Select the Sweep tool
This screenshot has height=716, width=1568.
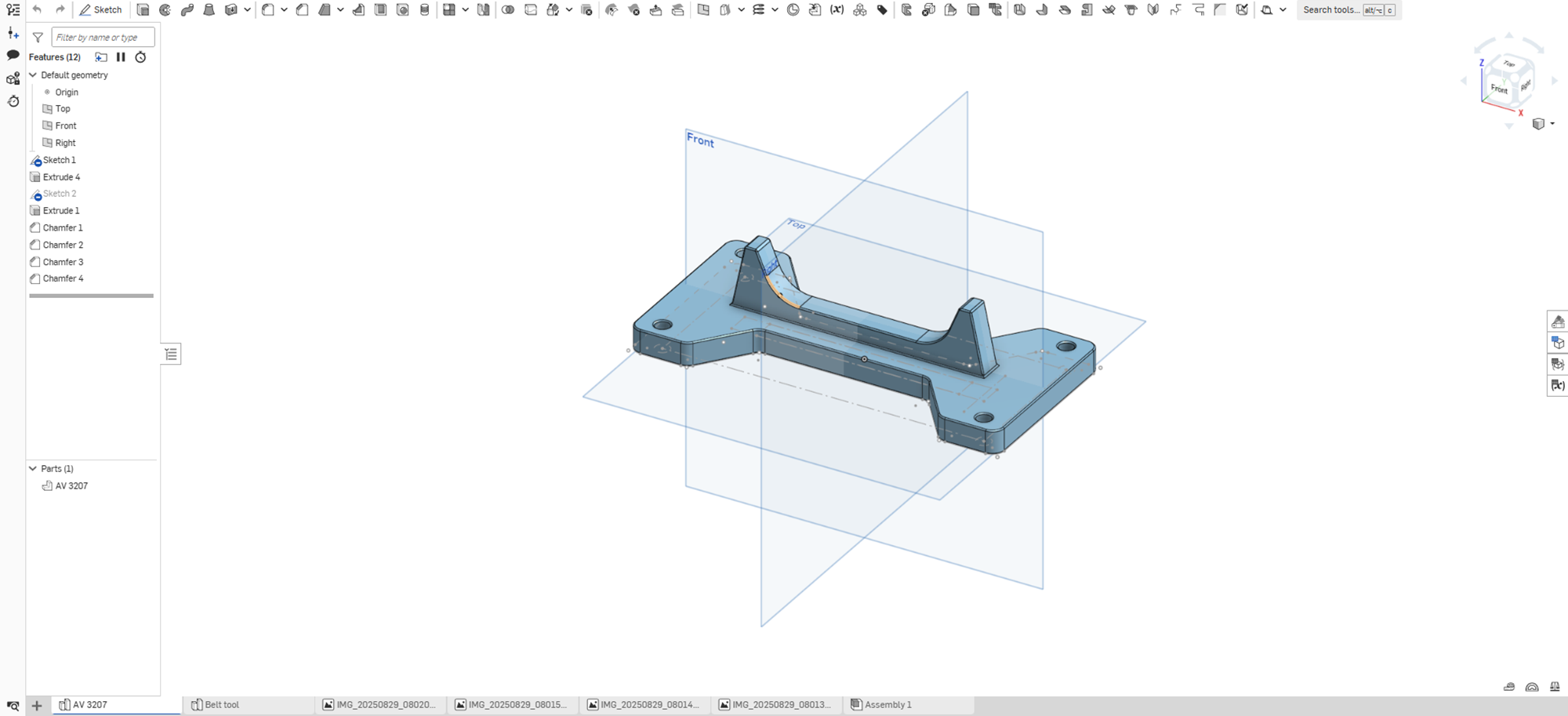pyautogui.click(x=187, y=10)
